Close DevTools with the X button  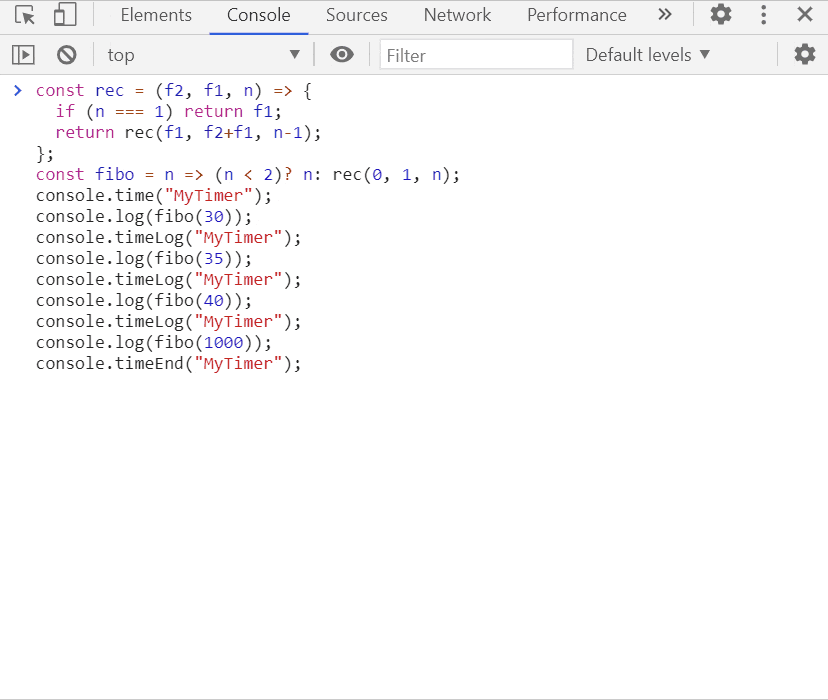tap(804, 14)
